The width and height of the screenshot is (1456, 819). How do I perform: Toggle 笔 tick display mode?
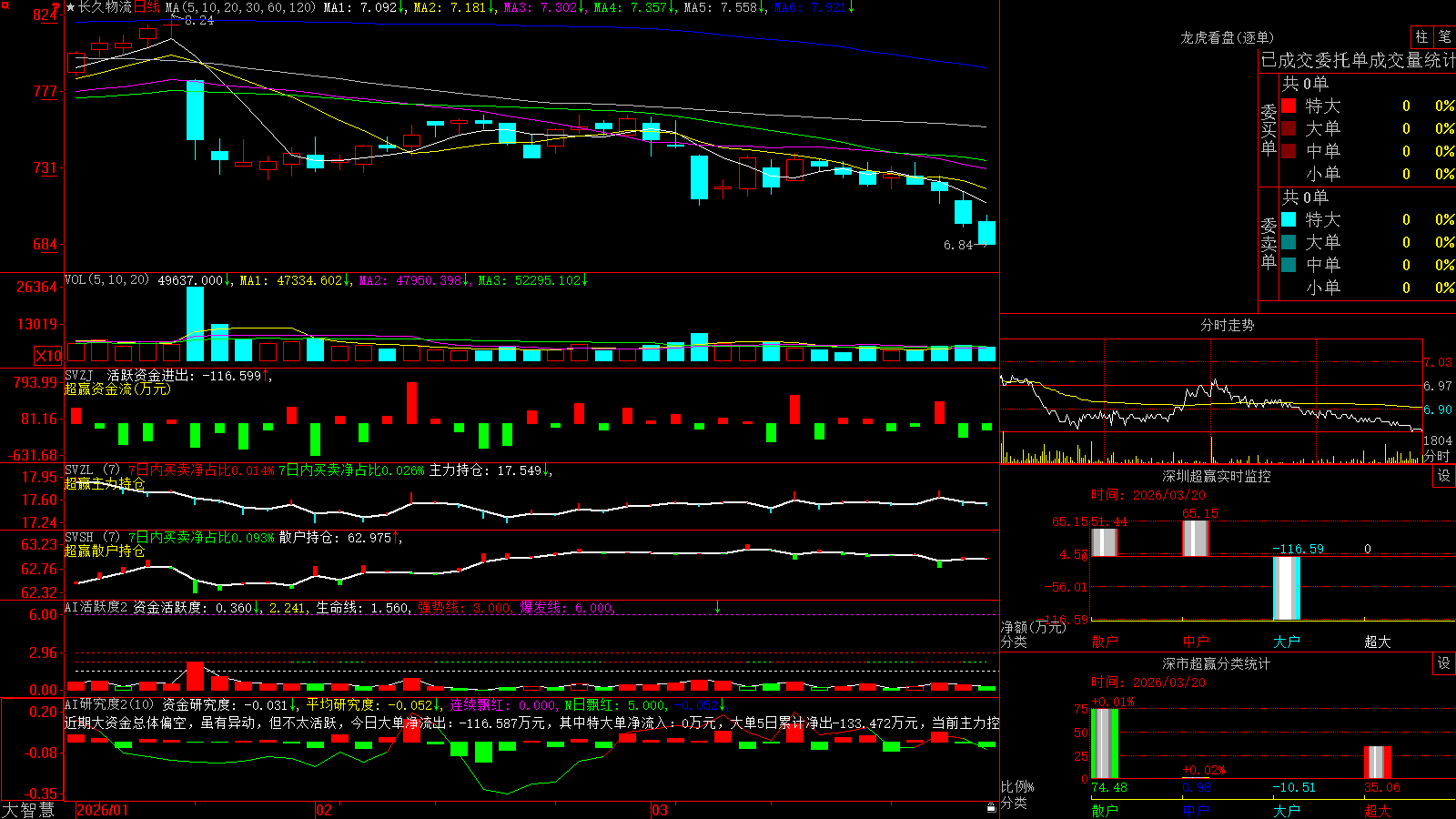pyautogui.click(x=1444, y=37)
